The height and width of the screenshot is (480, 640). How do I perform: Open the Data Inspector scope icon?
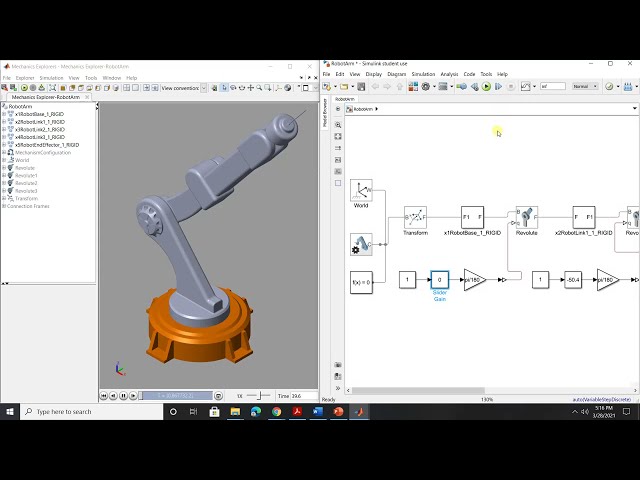tap(525, 87)
